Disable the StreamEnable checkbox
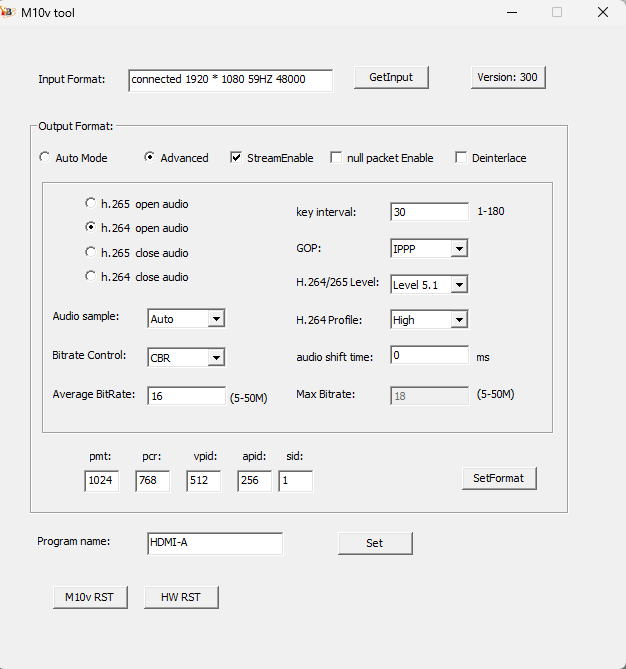 (x=236, y=158)
